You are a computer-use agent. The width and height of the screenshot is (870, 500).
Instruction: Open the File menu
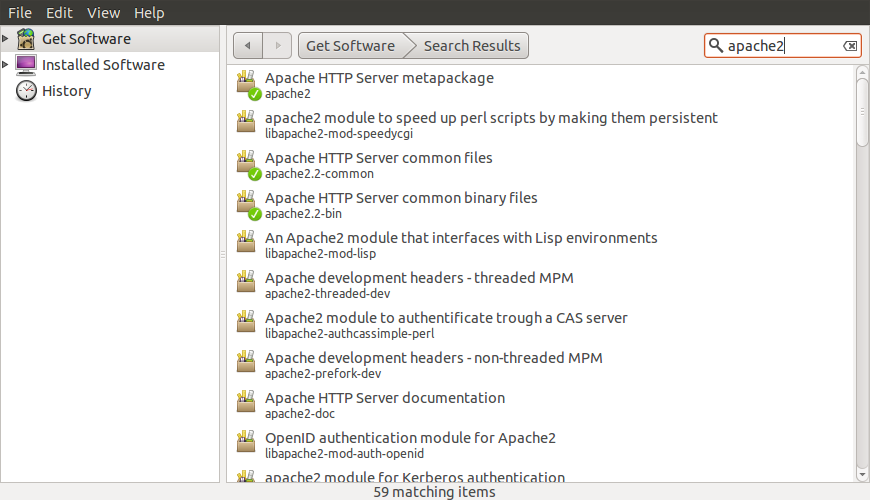click(20, 13)
